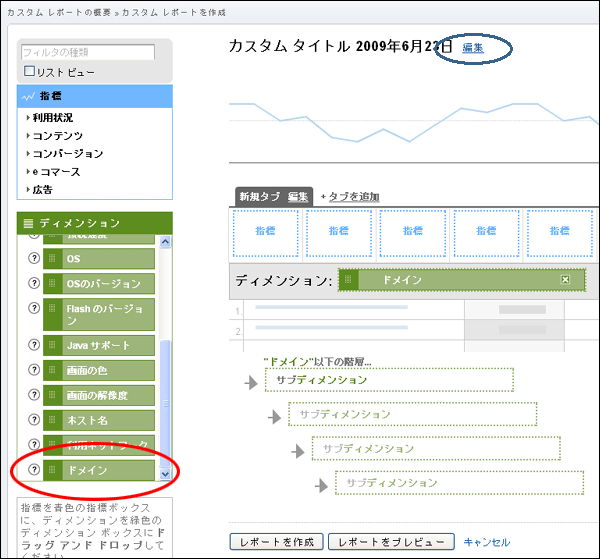Click the キャンセル link

[487, 542]
